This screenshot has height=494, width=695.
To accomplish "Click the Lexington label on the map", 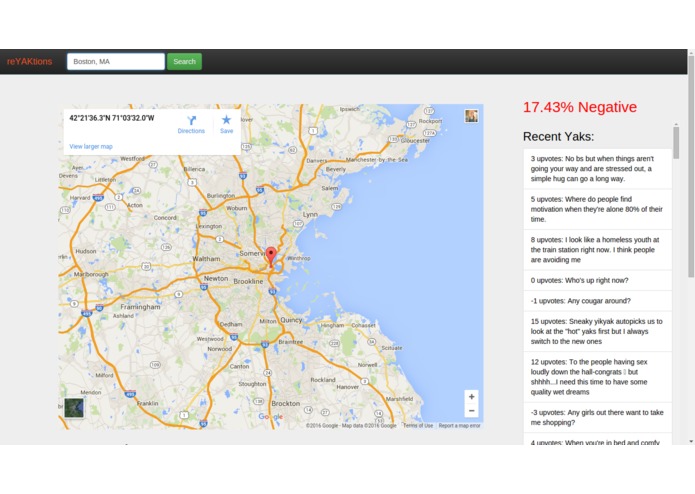I will (x=209, y=226).
